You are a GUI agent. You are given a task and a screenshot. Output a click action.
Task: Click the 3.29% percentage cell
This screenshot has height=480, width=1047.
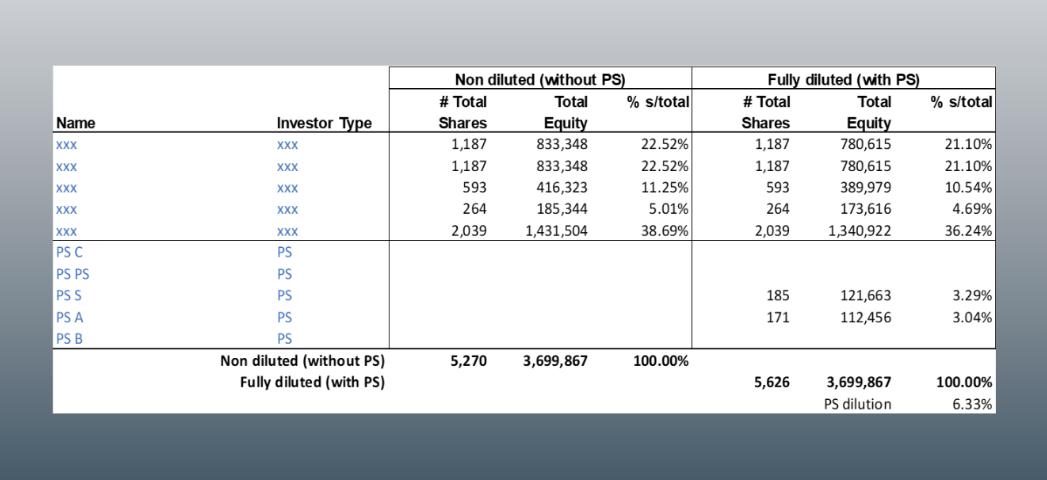coord(972,295)
